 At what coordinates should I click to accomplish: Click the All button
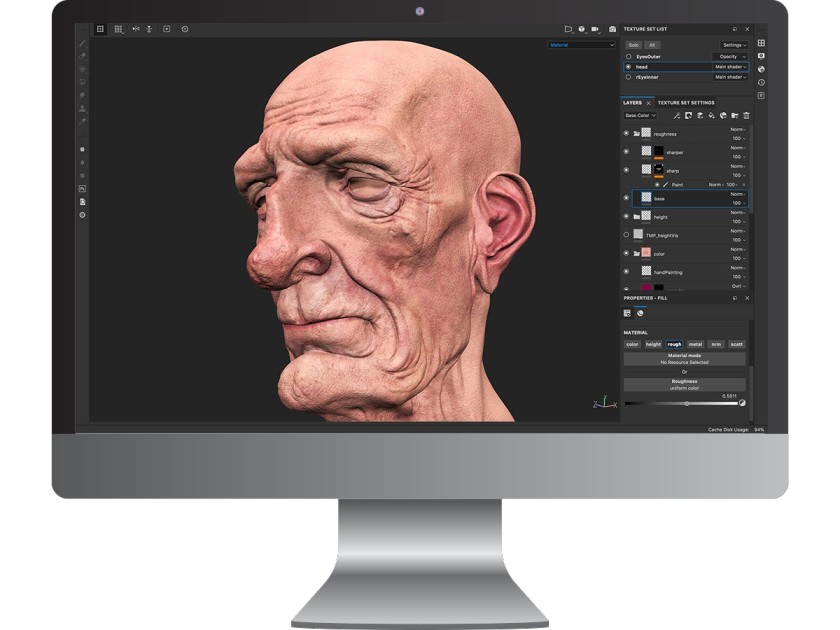(x=652, y=45)
